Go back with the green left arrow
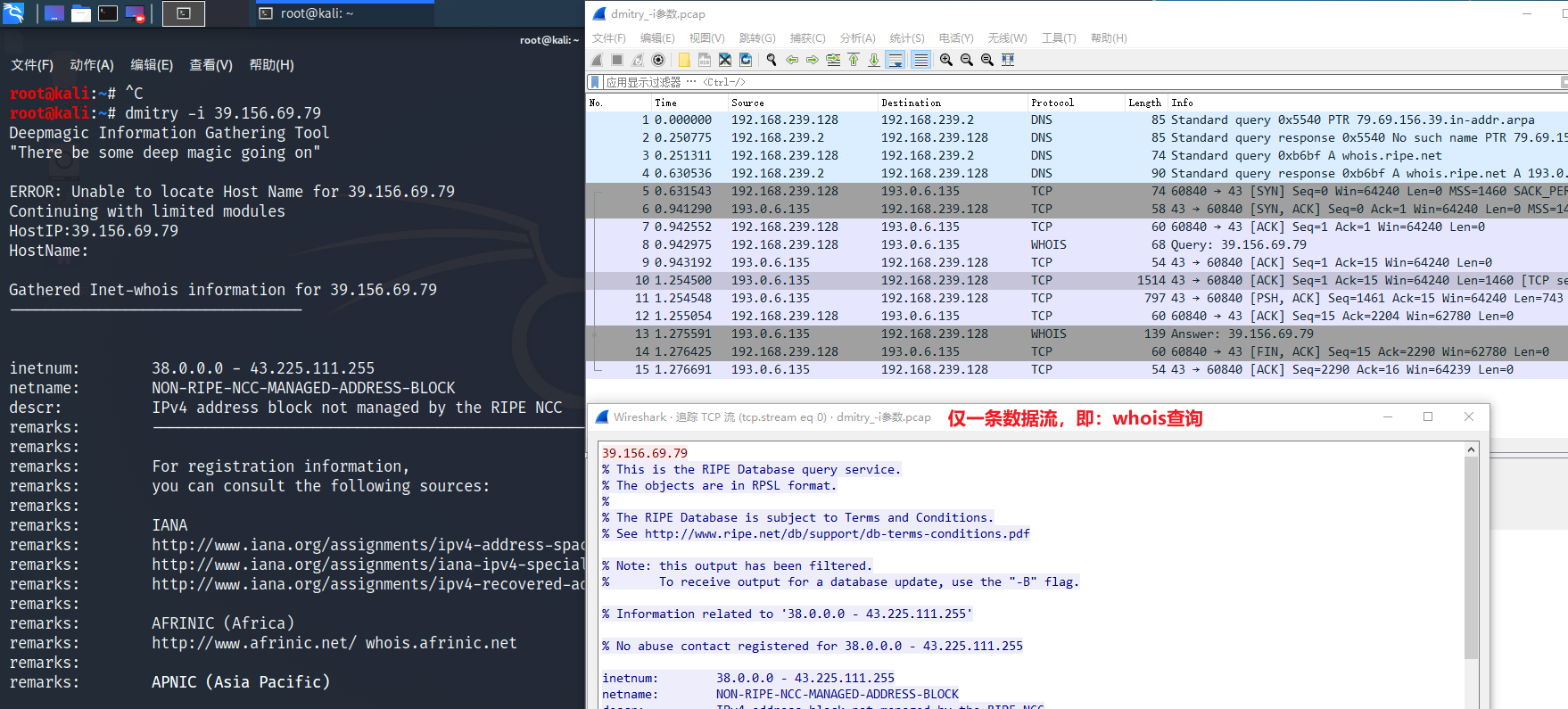Viewport: 1568px width, 709px height. tap(792, 60)
